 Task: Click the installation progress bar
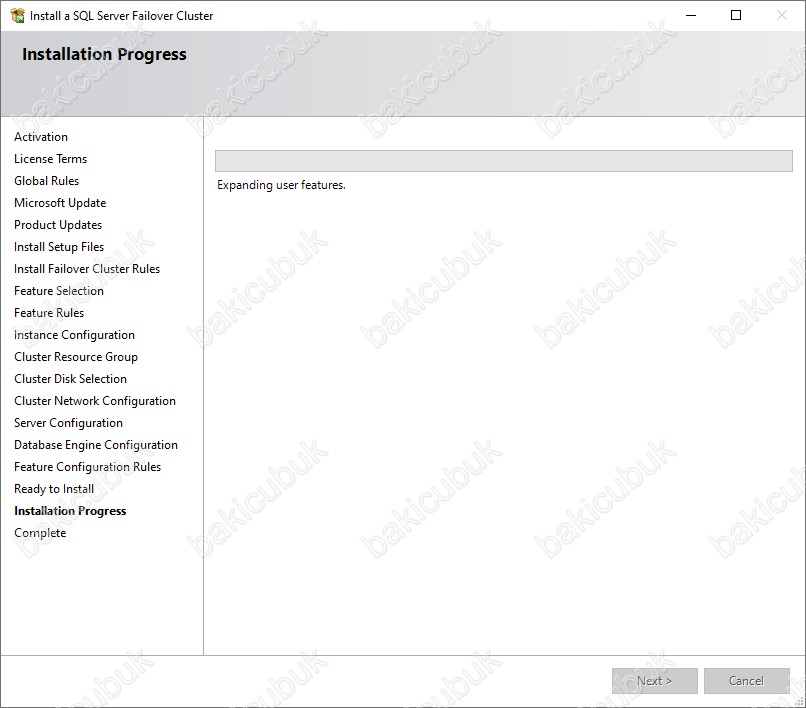point(503,161)
